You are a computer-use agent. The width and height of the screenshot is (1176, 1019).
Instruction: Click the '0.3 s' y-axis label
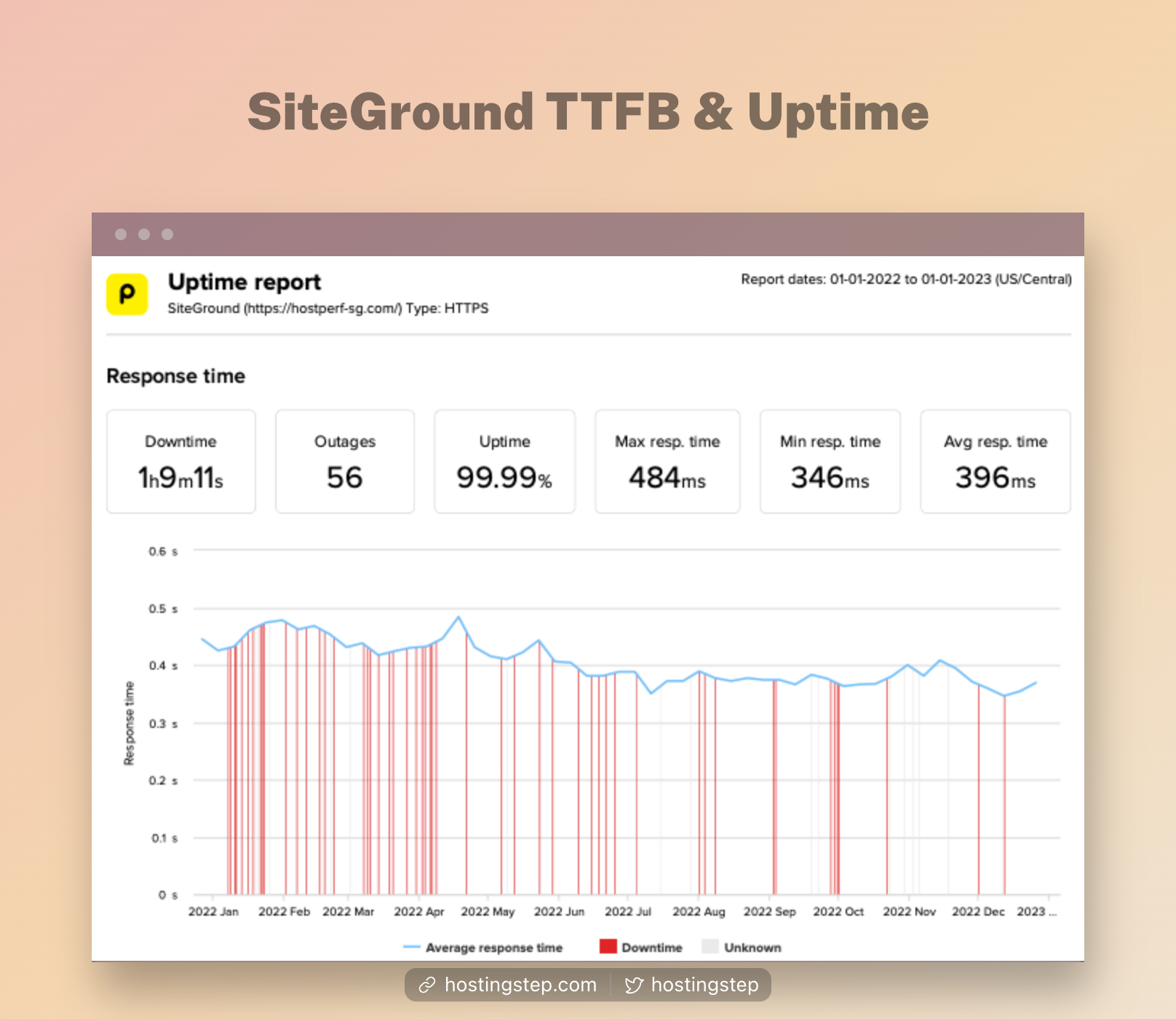tap(163, 723)
